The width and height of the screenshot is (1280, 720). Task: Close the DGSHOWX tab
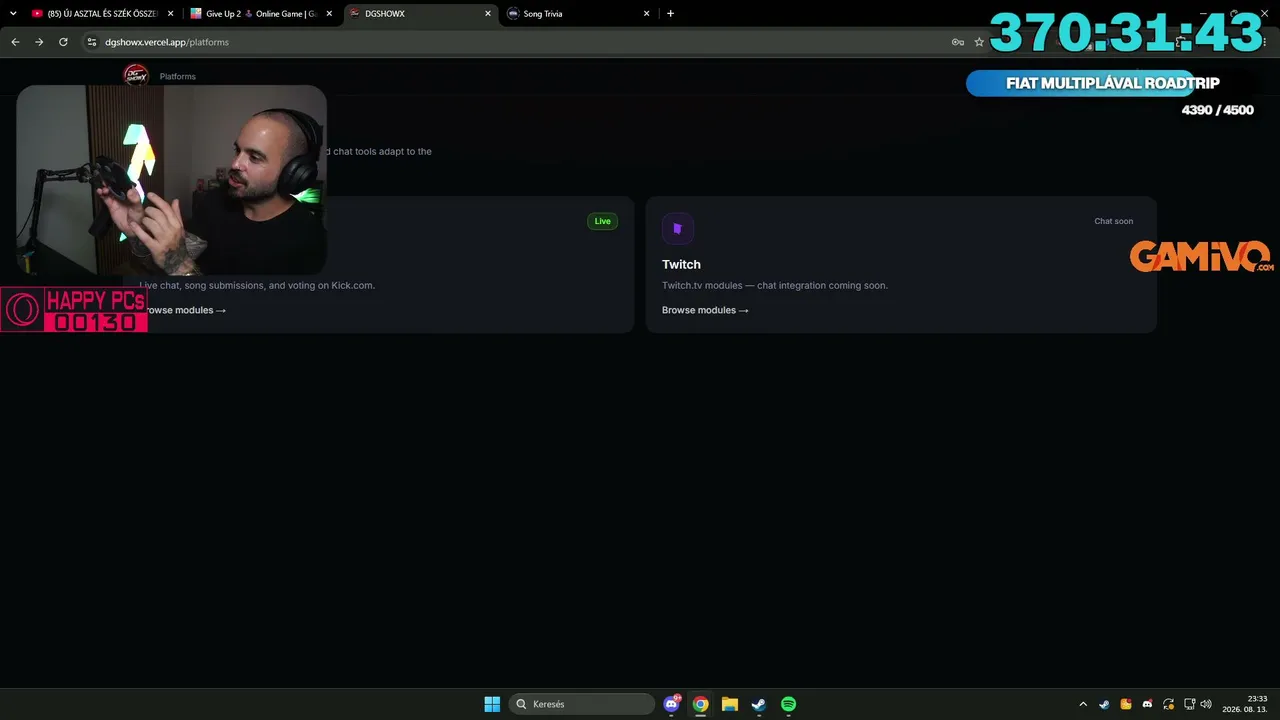[x=488, y=14]
